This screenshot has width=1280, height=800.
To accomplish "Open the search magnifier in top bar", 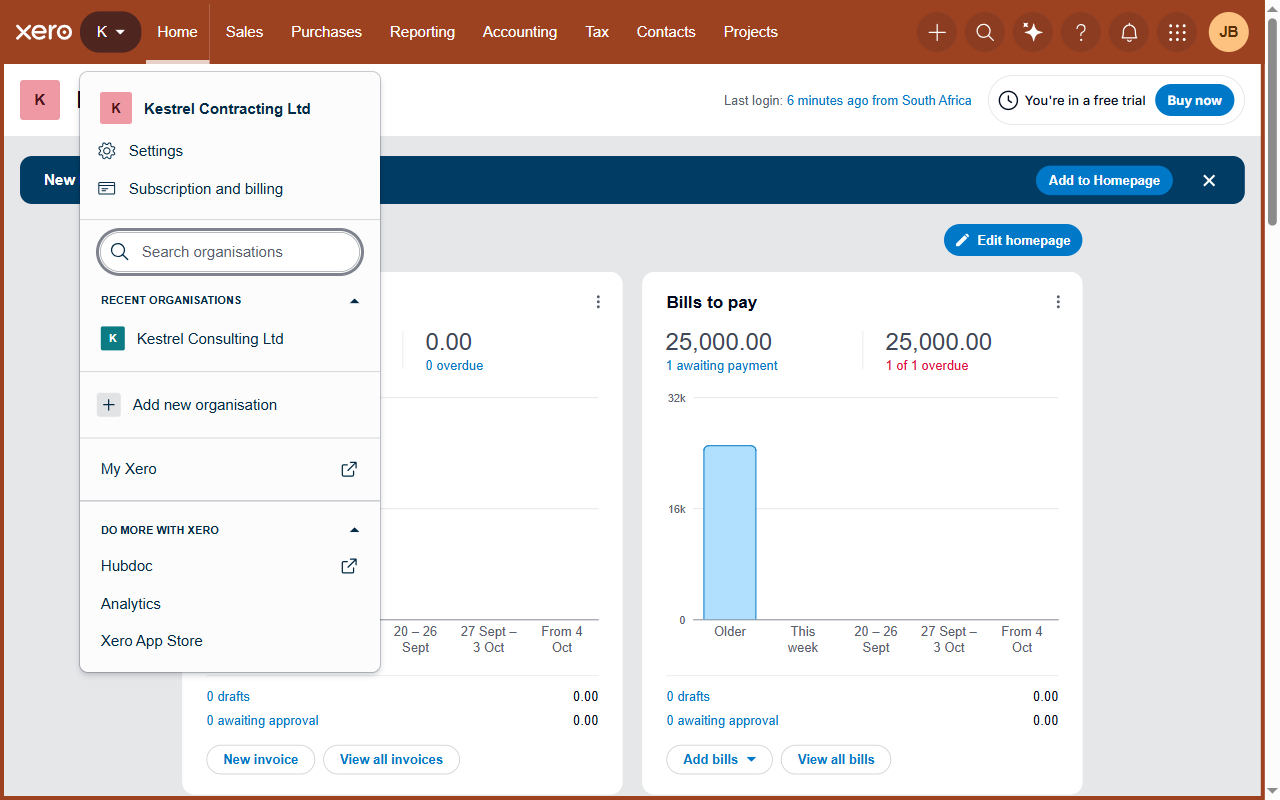I will tap(985, 32).
